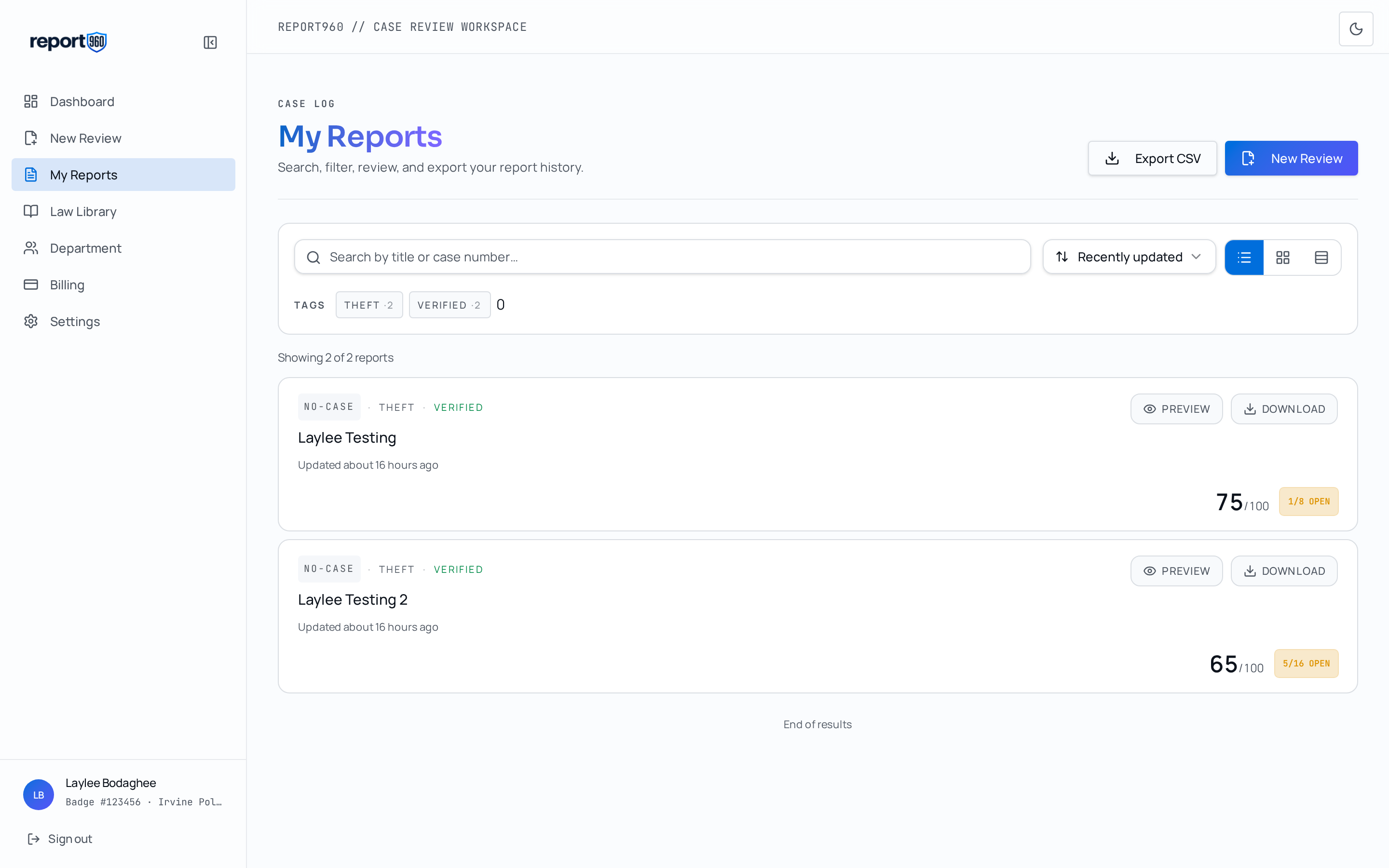Click sidebar New Review file icon
Image resolution: width=1389 pixels, height=868 pixels.
click(x=31, y=138)
